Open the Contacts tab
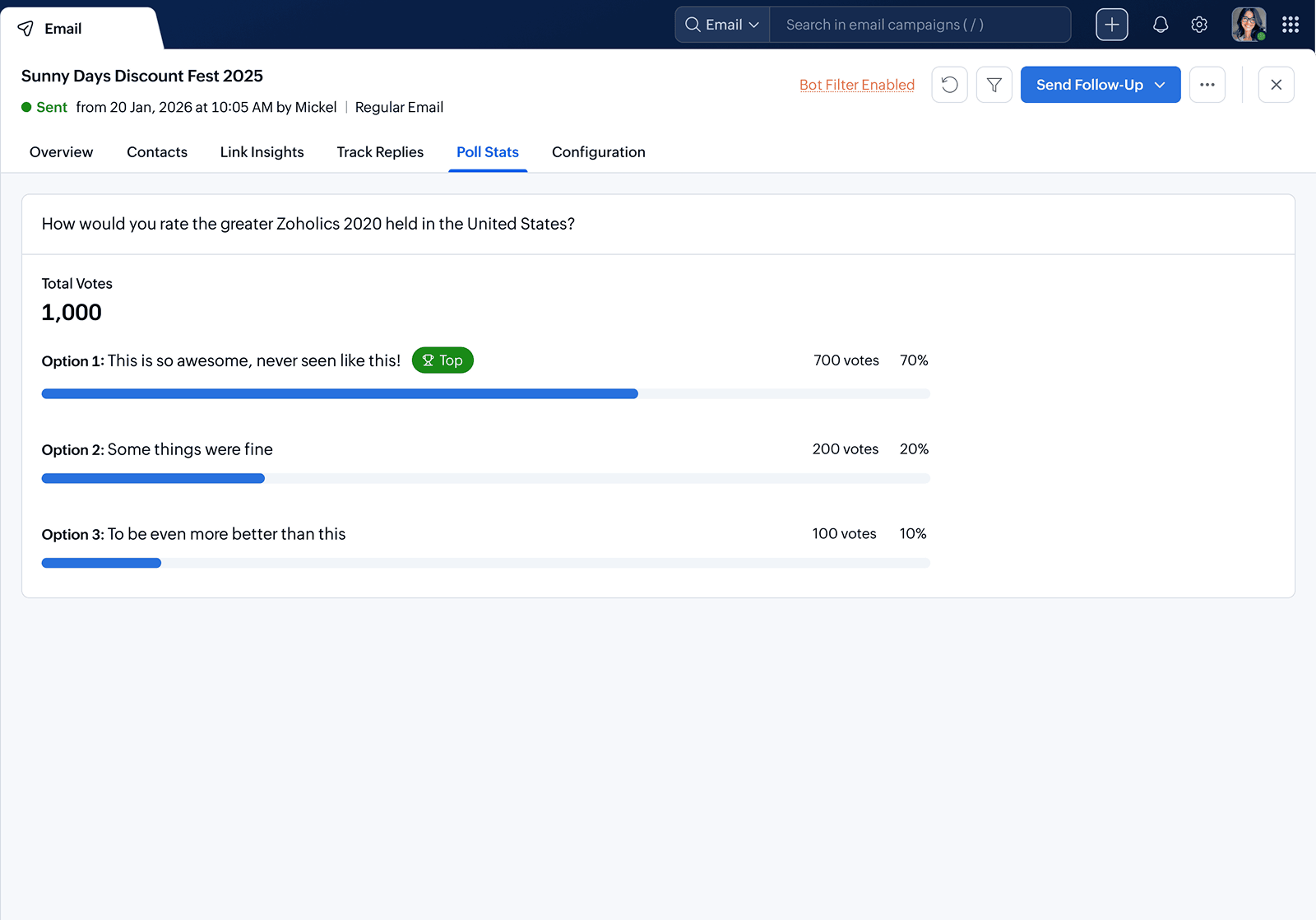The width and height of the screenshot is (1316, 920). (157, 152)
